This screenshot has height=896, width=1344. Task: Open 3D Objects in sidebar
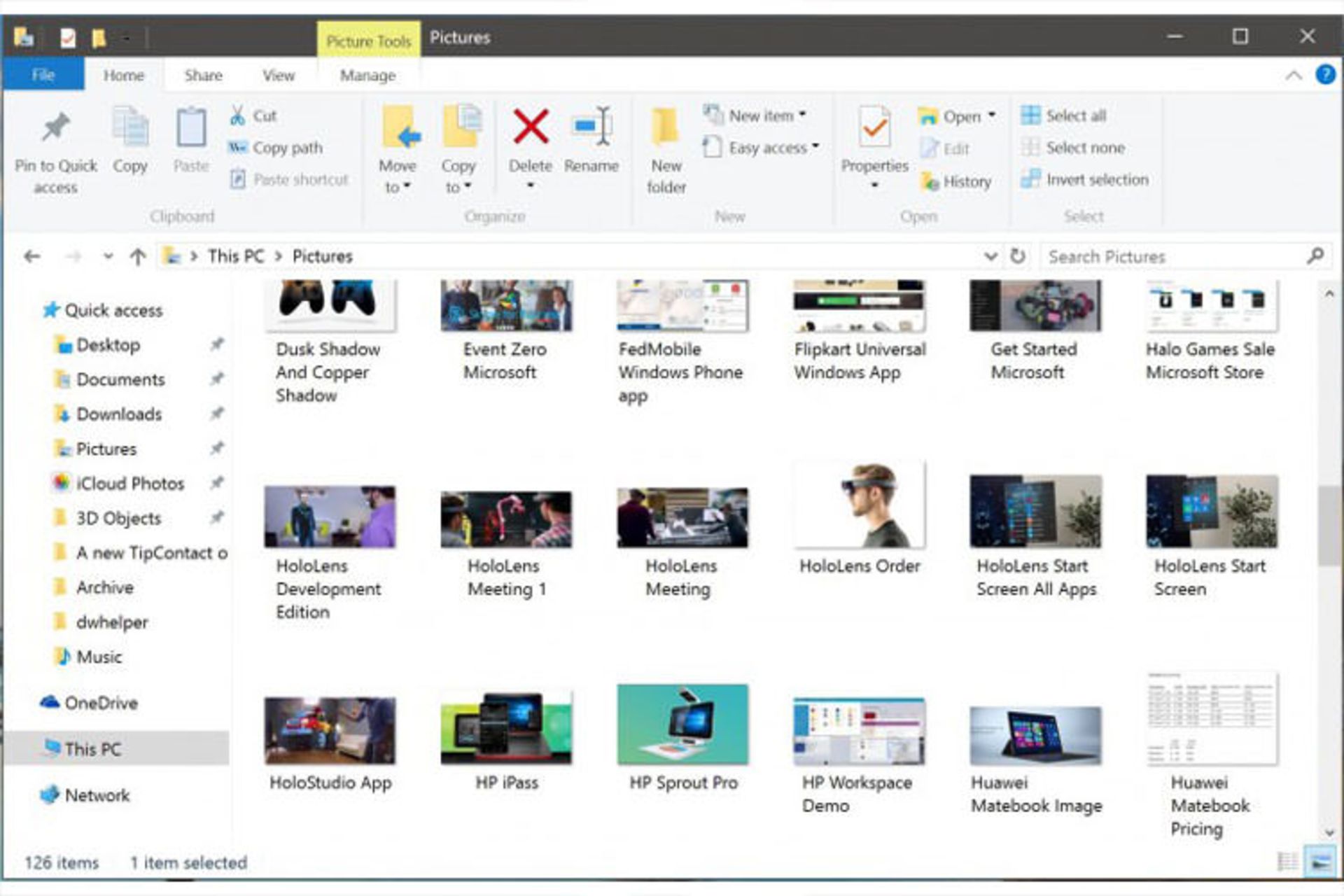pos(108,518)
